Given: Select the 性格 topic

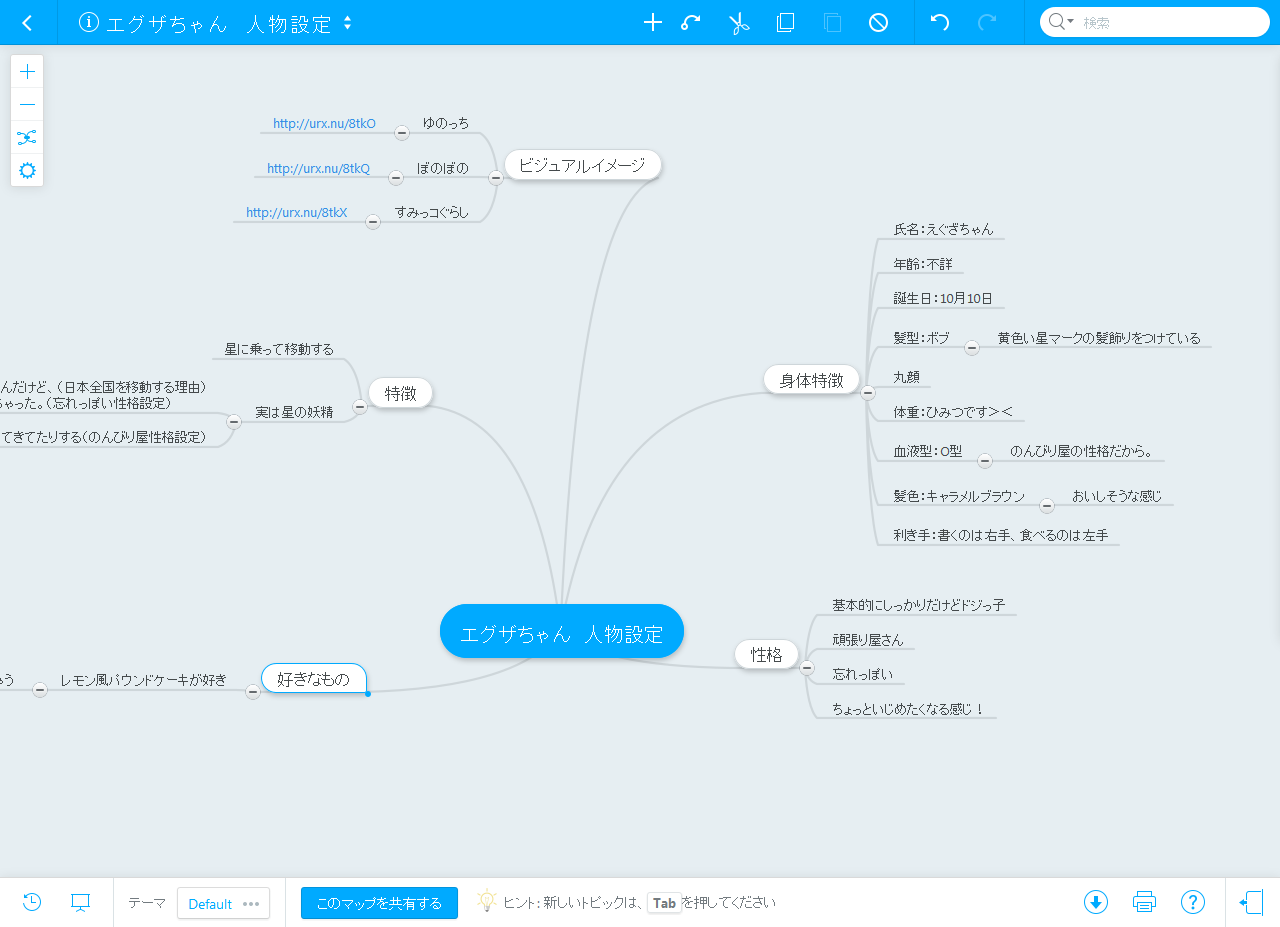Looking at the screenshot, I should point(767,655).
